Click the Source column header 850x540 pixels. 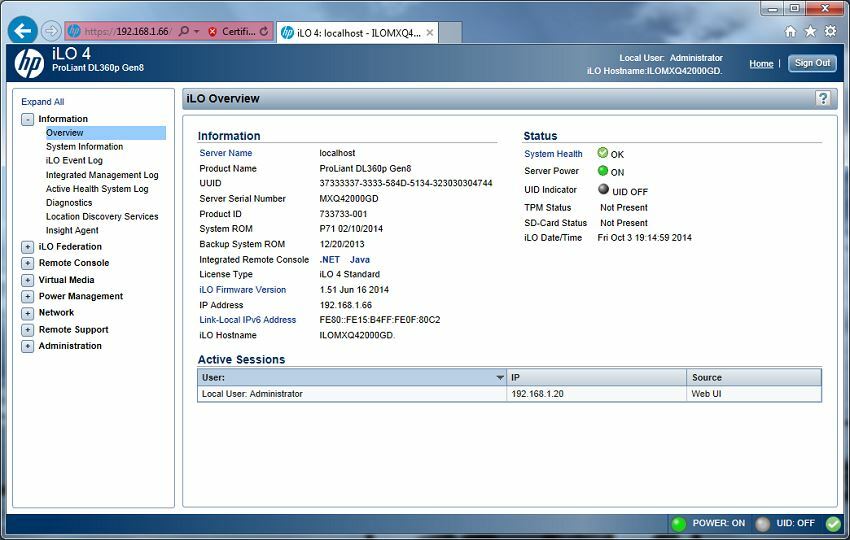pyautogui.click(x=754, y=377)
